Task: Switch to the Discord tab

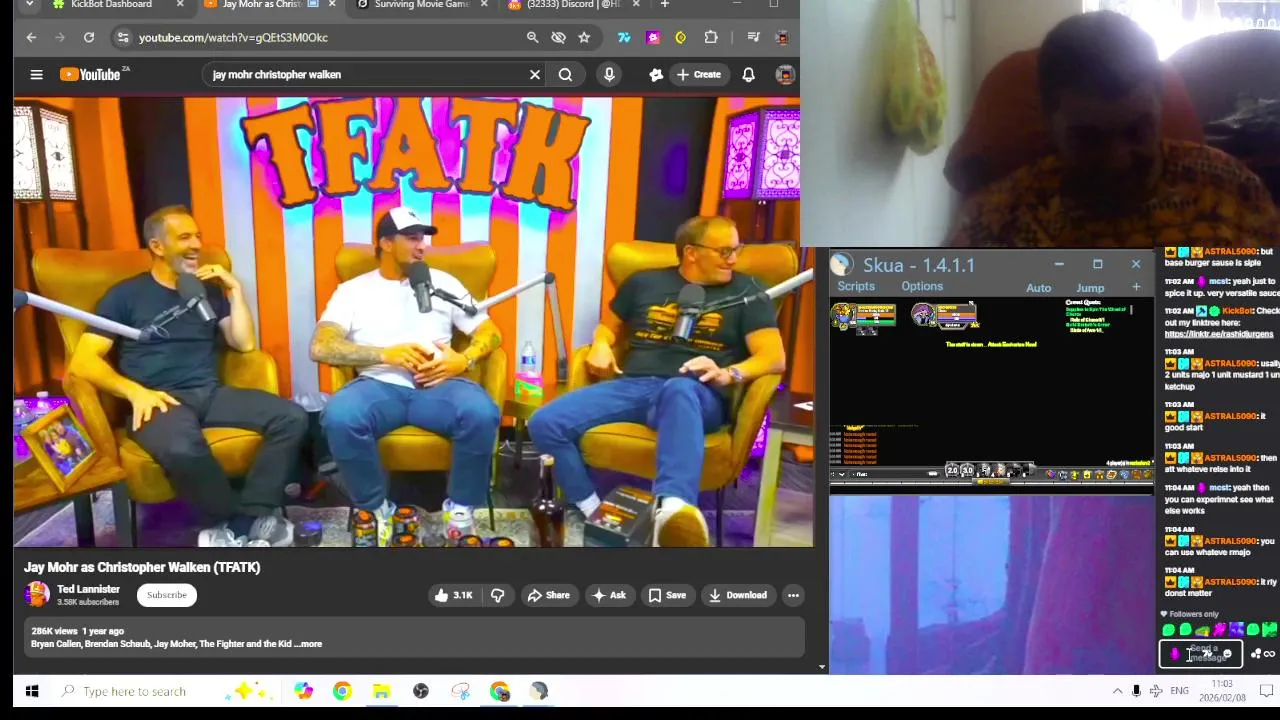Action: (572, 5)
